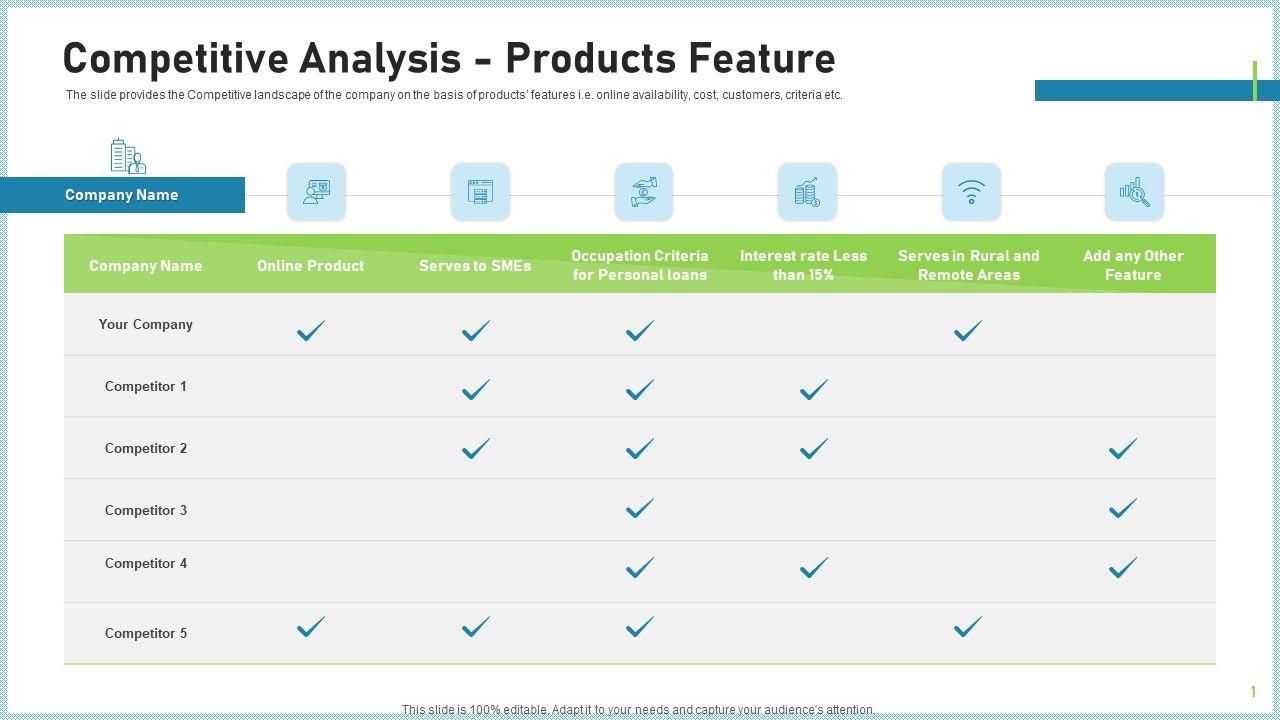Click Competitor 3 Occupation Criteria checkmark
The width and height of the screenshot is (1280, 720).
(x=639, y=508)
